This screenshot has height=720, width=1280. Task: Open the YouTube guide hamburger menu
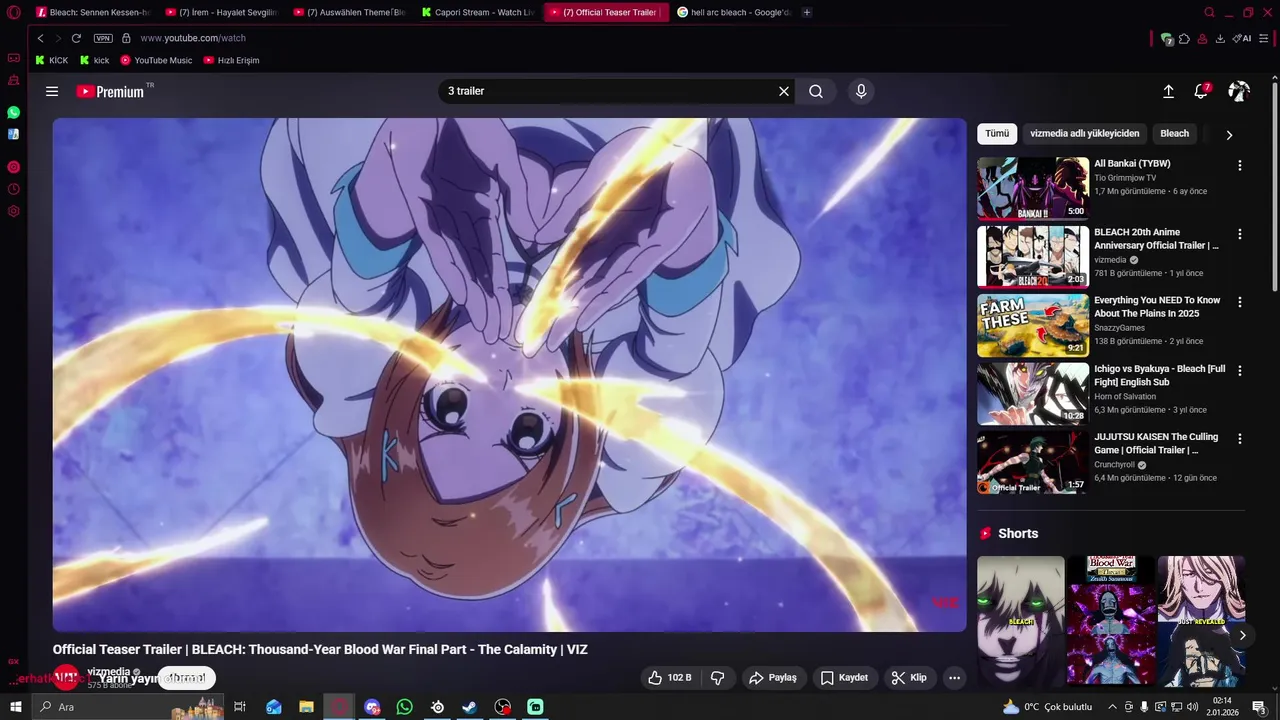tap(52, 91)
